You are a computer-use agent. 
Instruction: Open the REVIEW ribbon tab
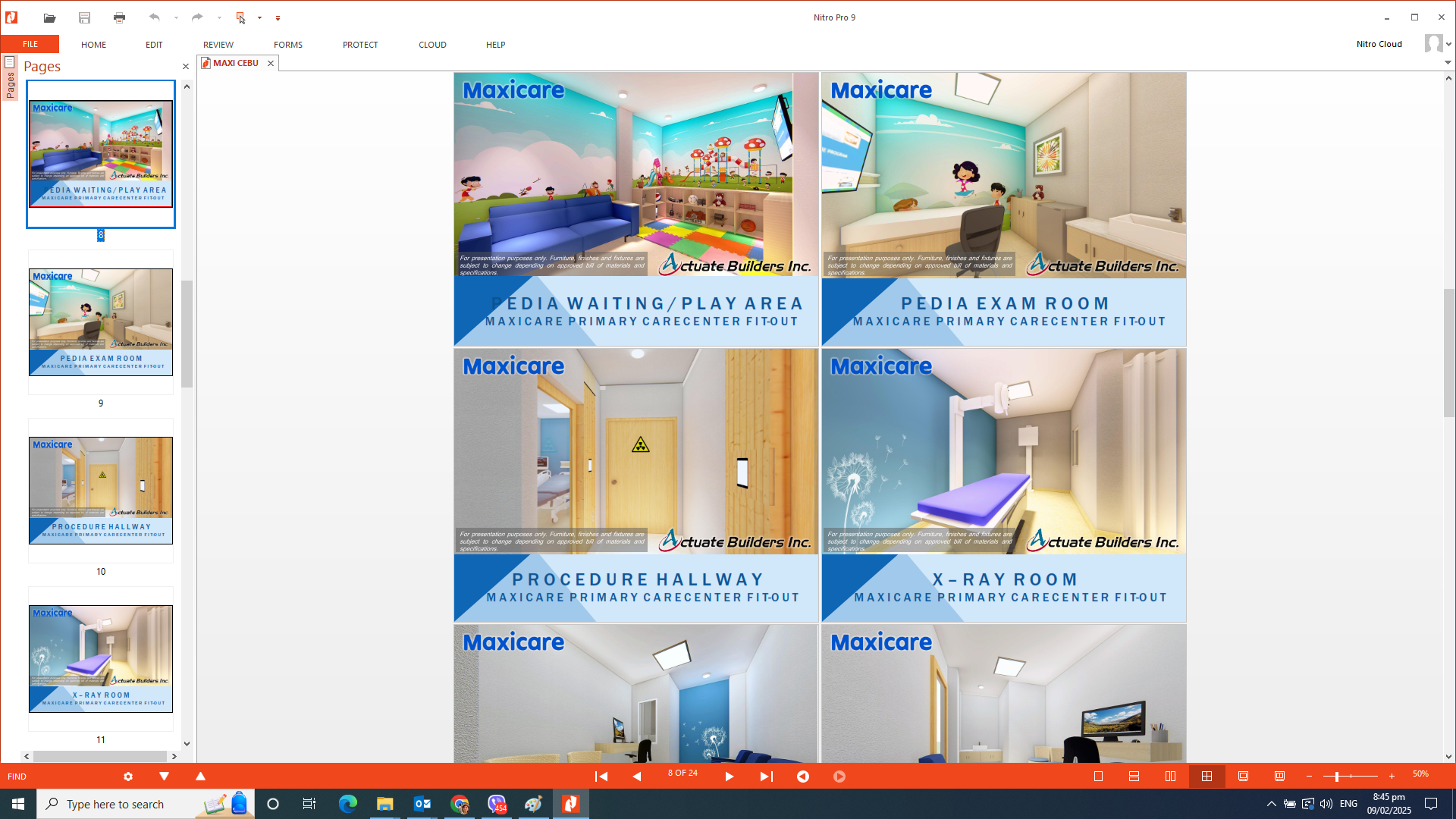(x=218, y=45)
